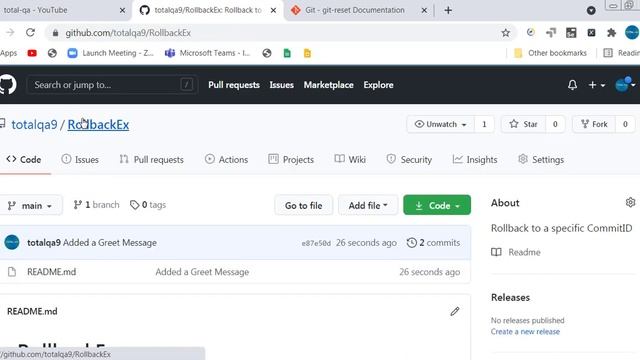Screen dimensions: 640x360
Task: Open Pull requests in top navigation
Action: [x=234, y=85]
